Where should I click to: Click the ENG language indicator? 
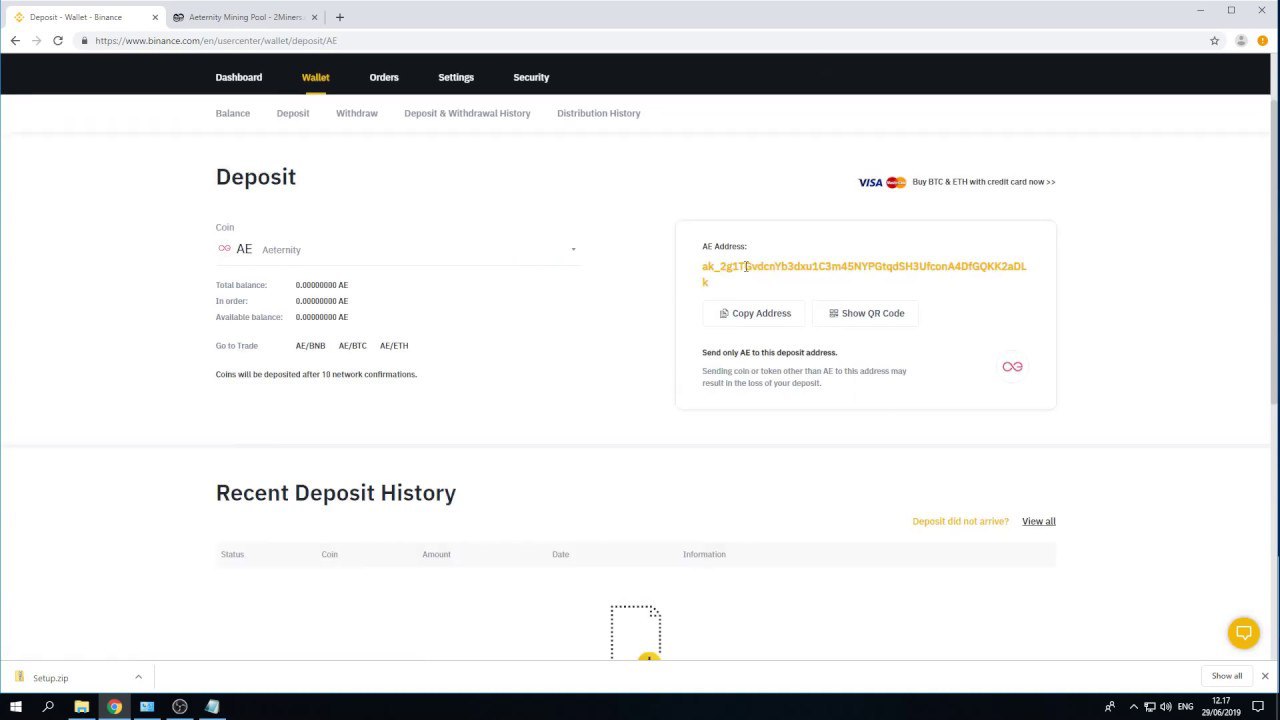[x=1185, y=707]
